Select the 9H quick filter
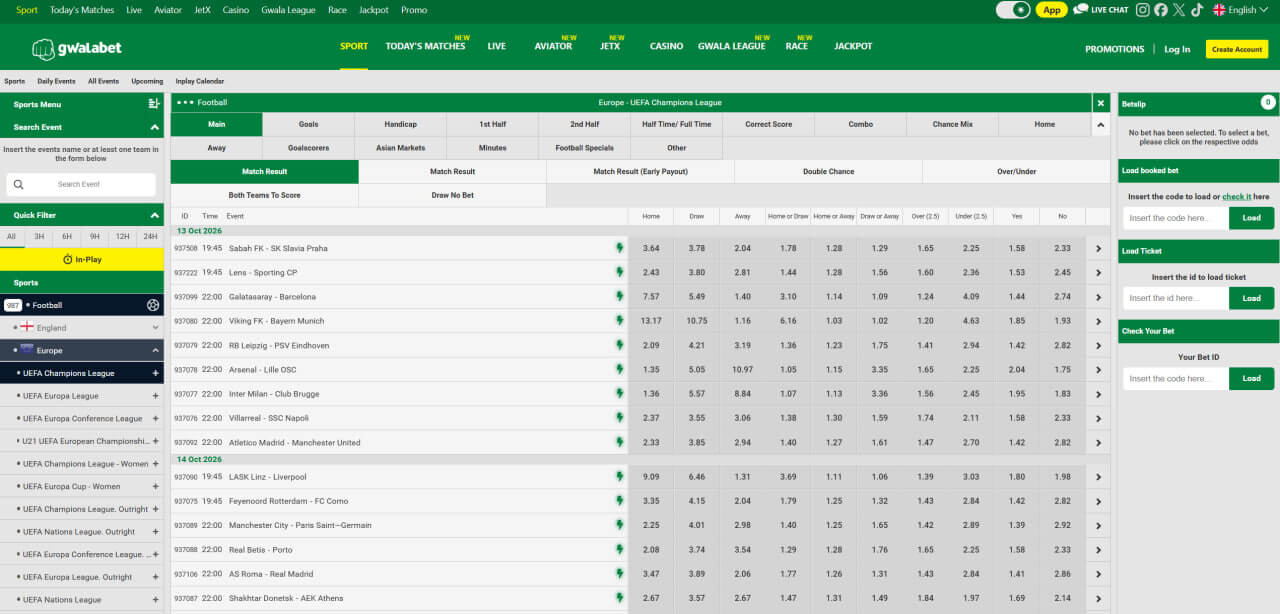 [95, 237]
